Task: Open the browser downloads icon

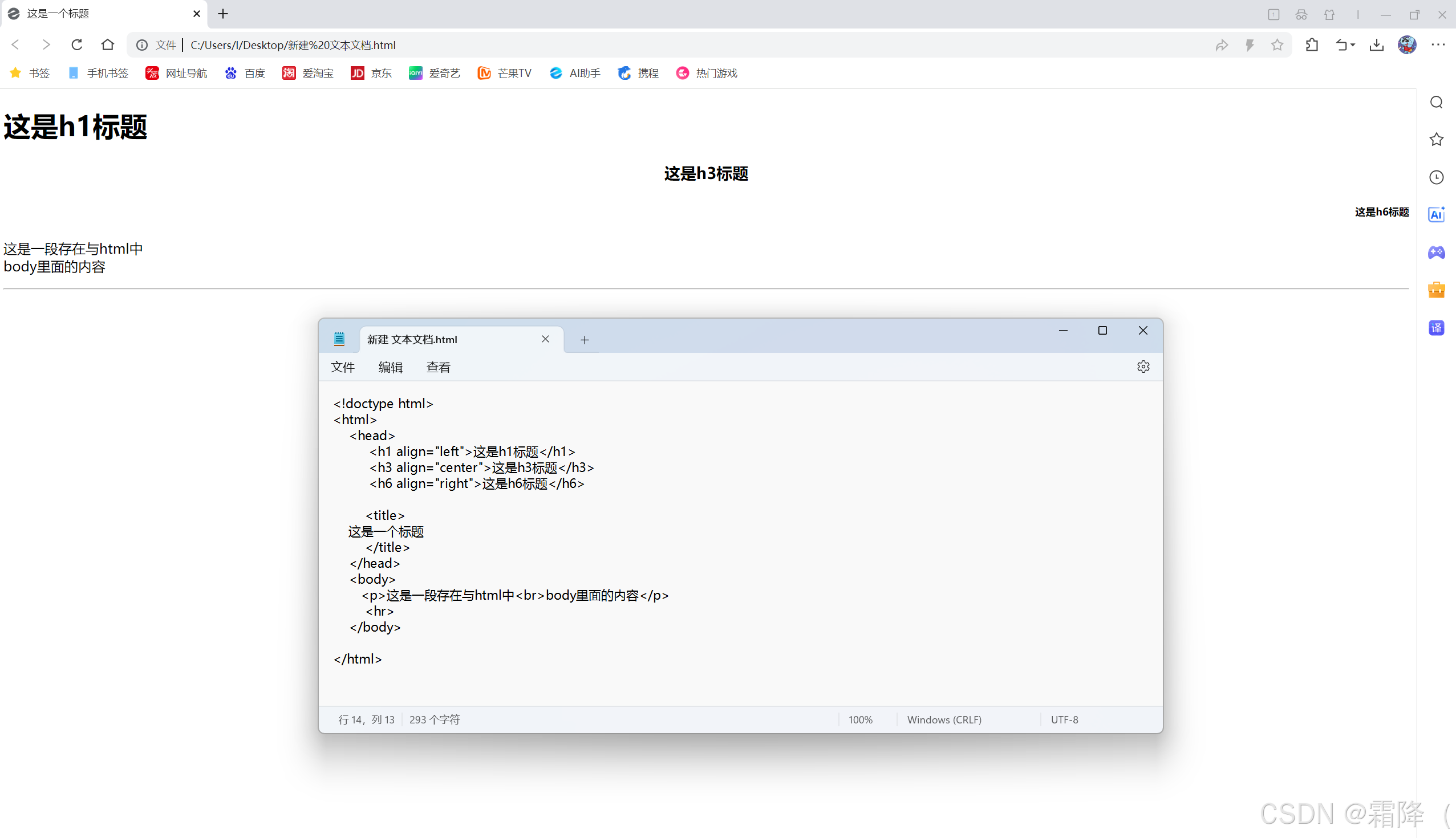Action: (x=1376, y=45)
